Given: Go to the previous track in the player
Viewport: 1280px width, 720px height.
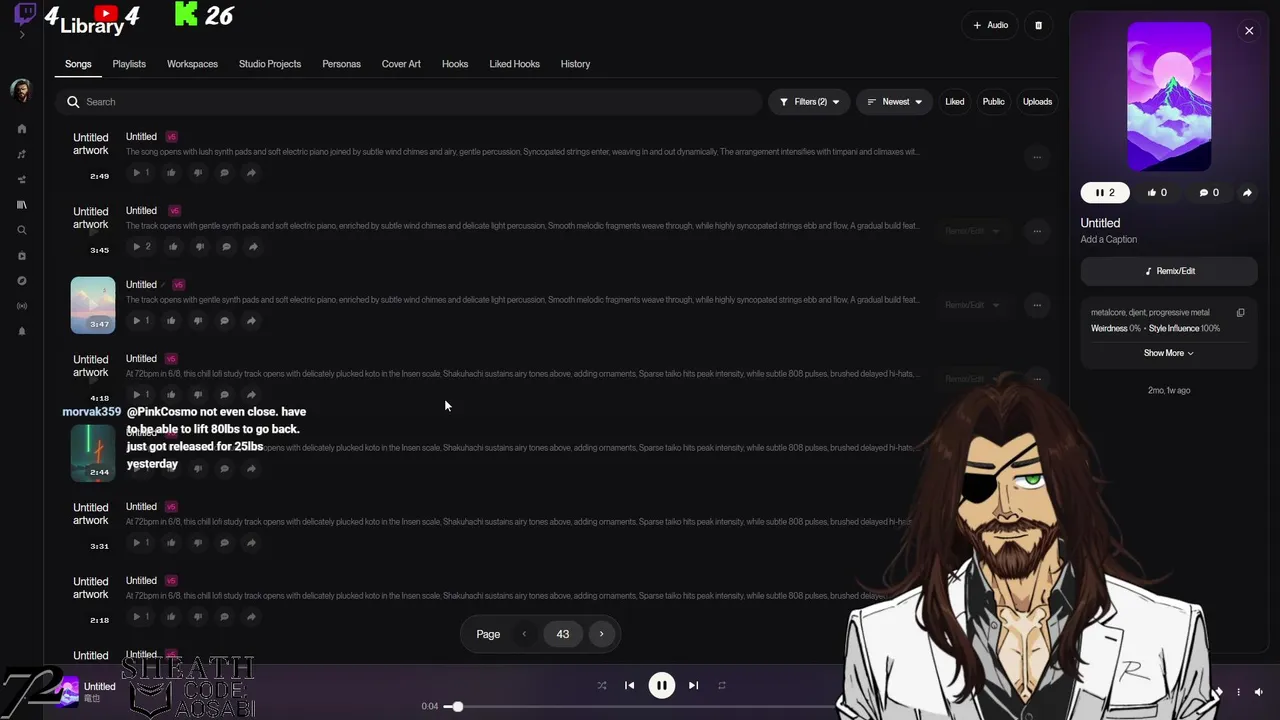Looking at the screenshot, I should click(x=629, y=685).
